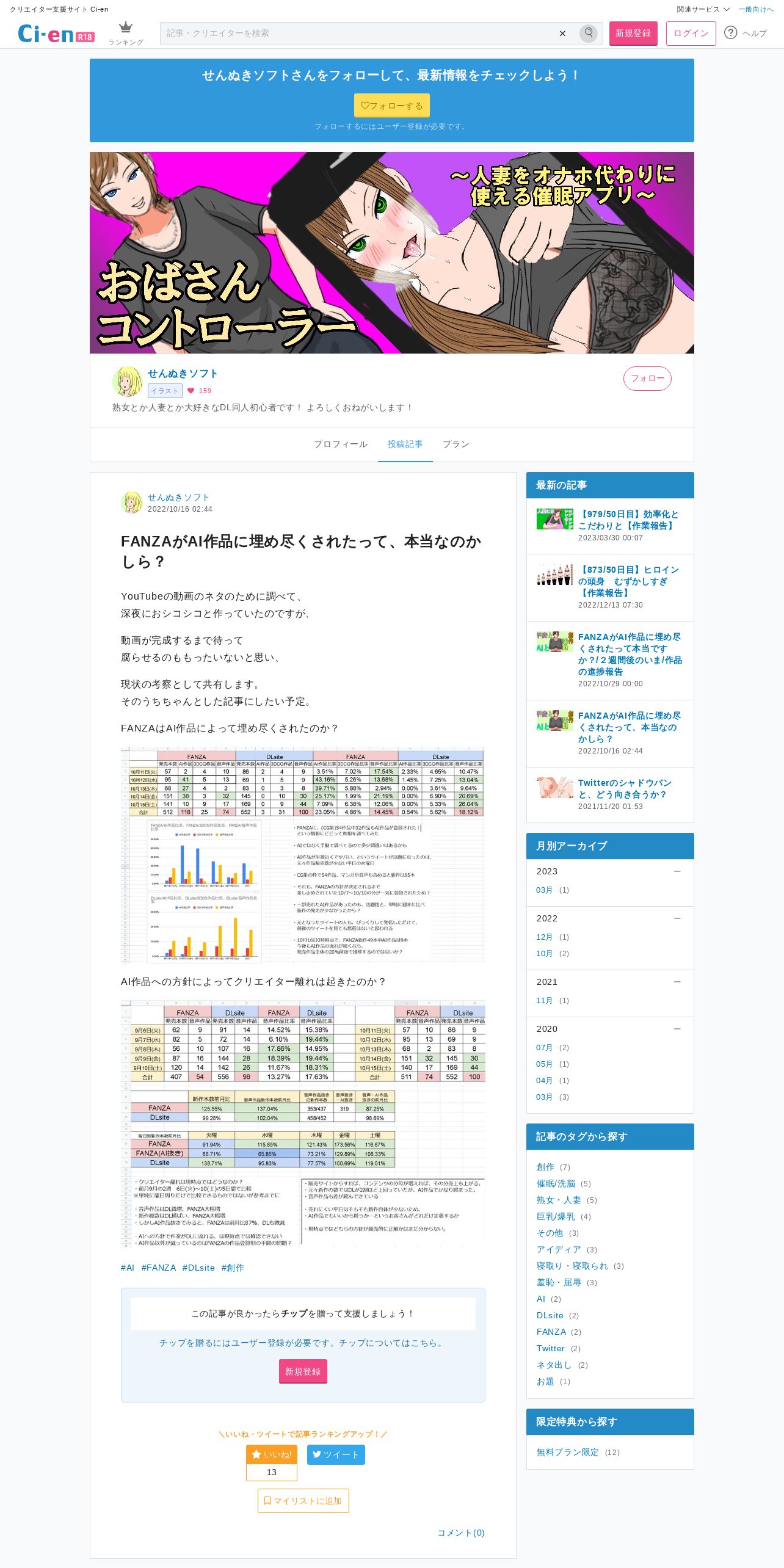The width and height of the screenshot is (784, 1568).
Task: Open 2022 12月 archive
Action: (545, 937)
